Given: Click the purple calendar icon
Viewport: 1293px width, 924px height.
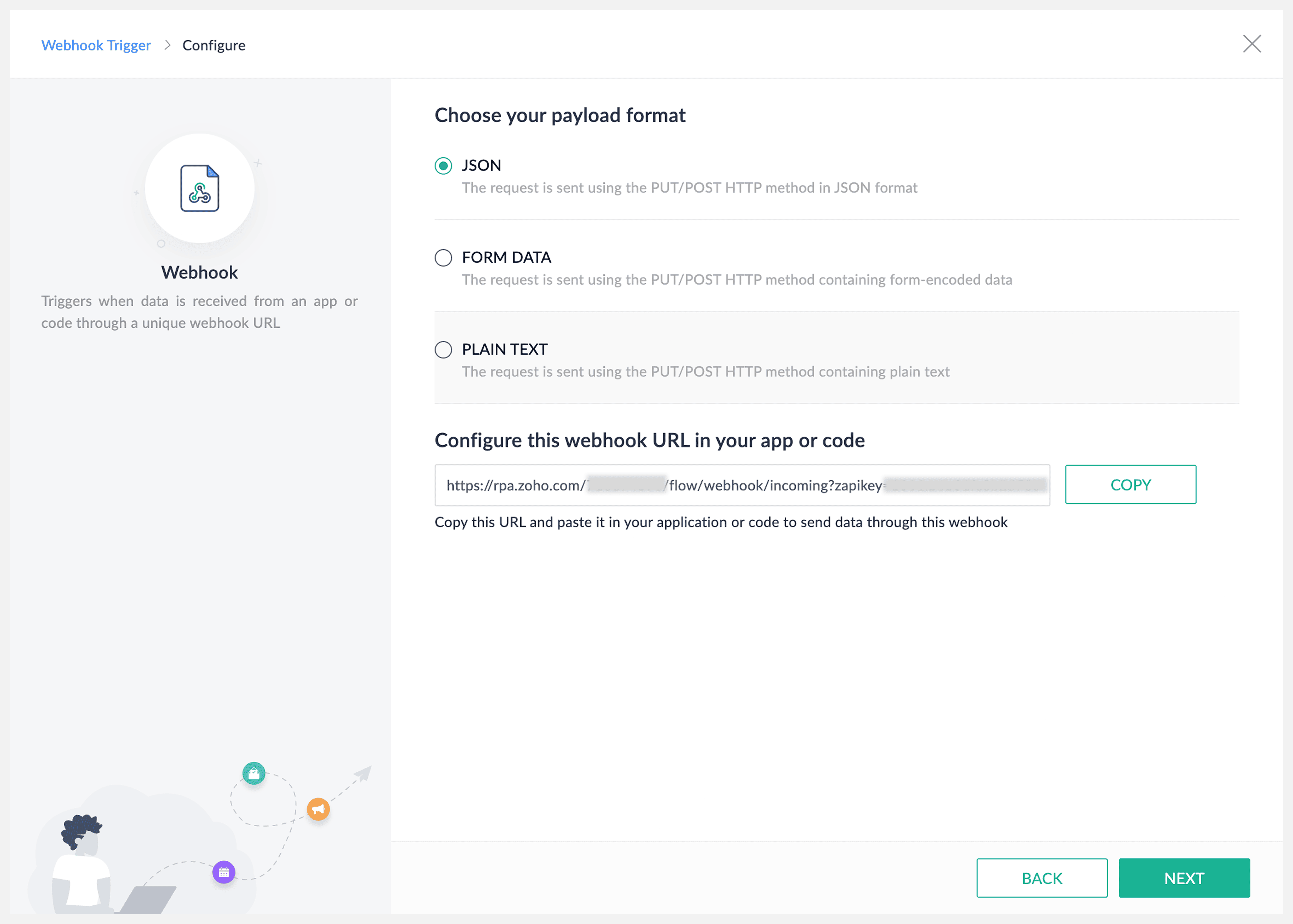Looking at the screenshot, I should pos(224,872).
